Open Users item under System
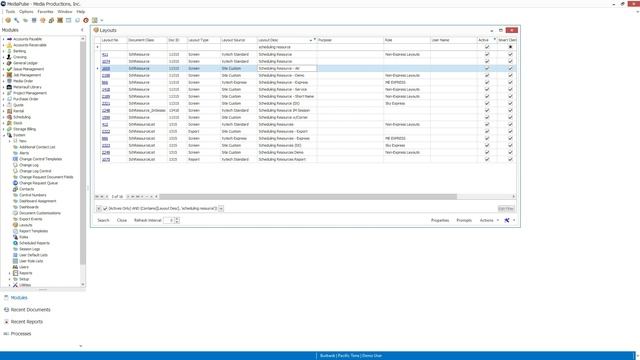Screen dimensions: 640x360 click(24, 267)
